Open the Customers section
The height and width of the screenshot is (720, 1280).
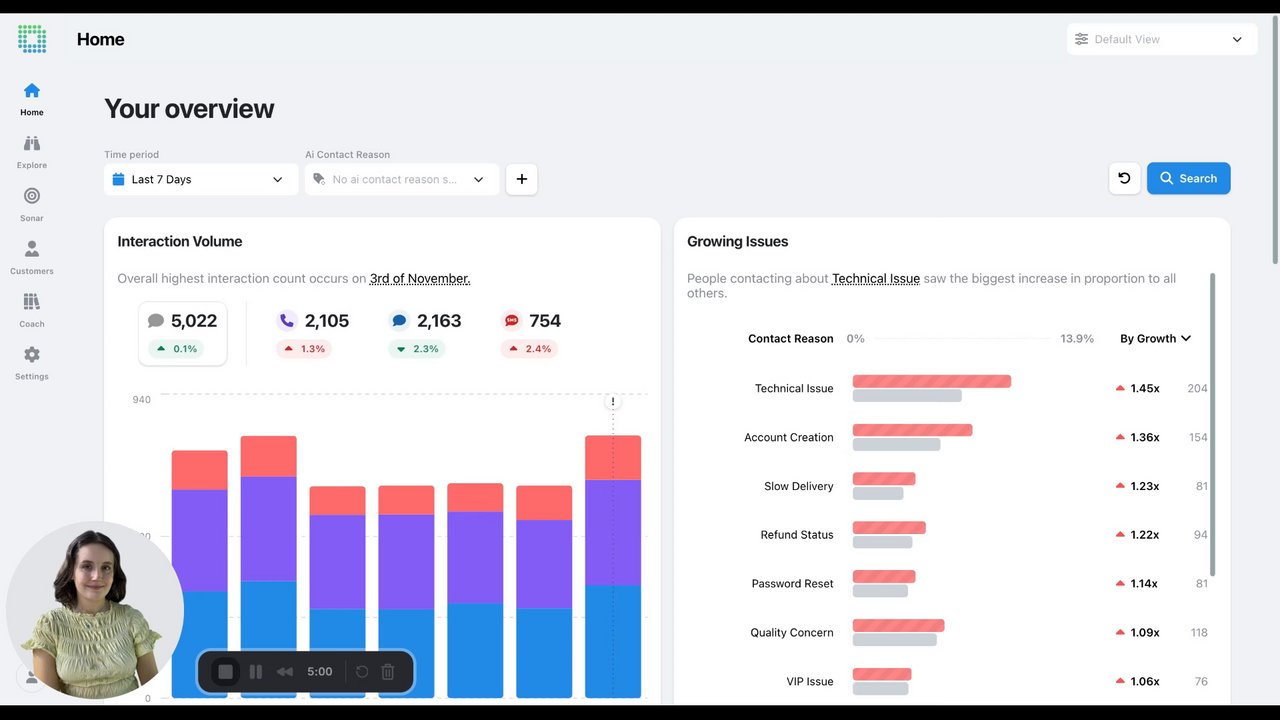point(32,256)
